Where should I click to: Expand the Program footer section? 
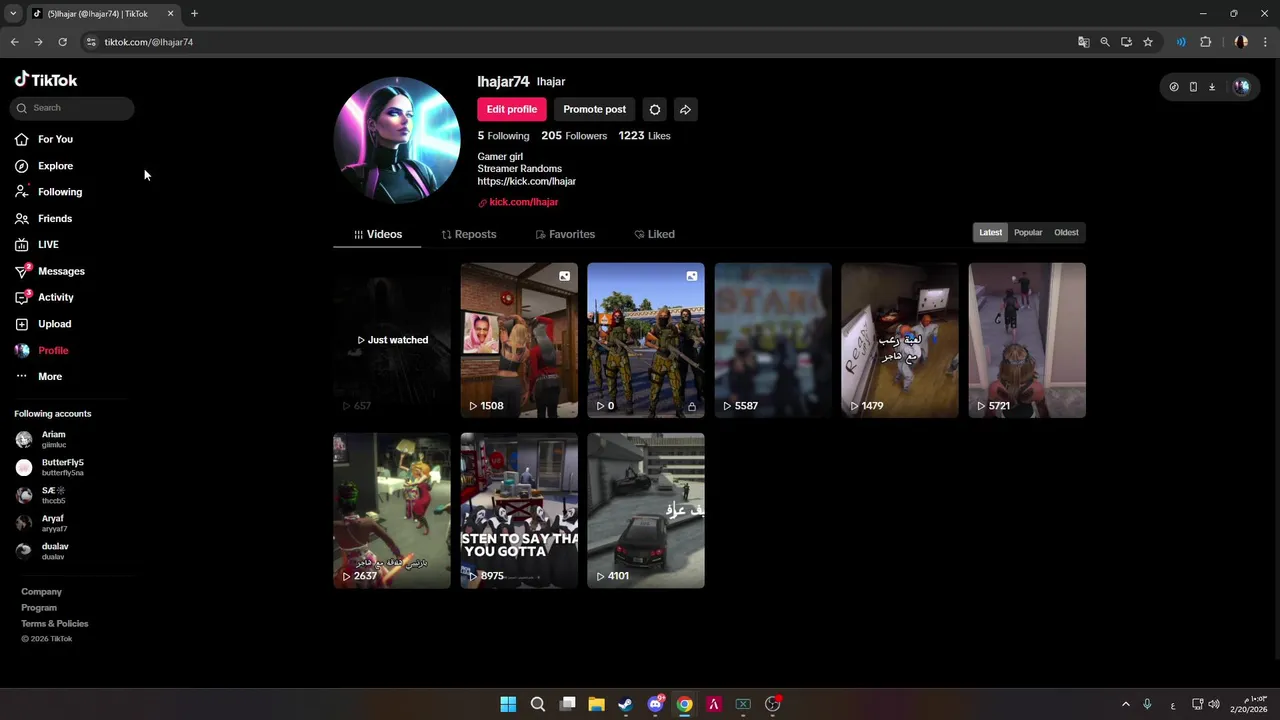tap(39, 608)
